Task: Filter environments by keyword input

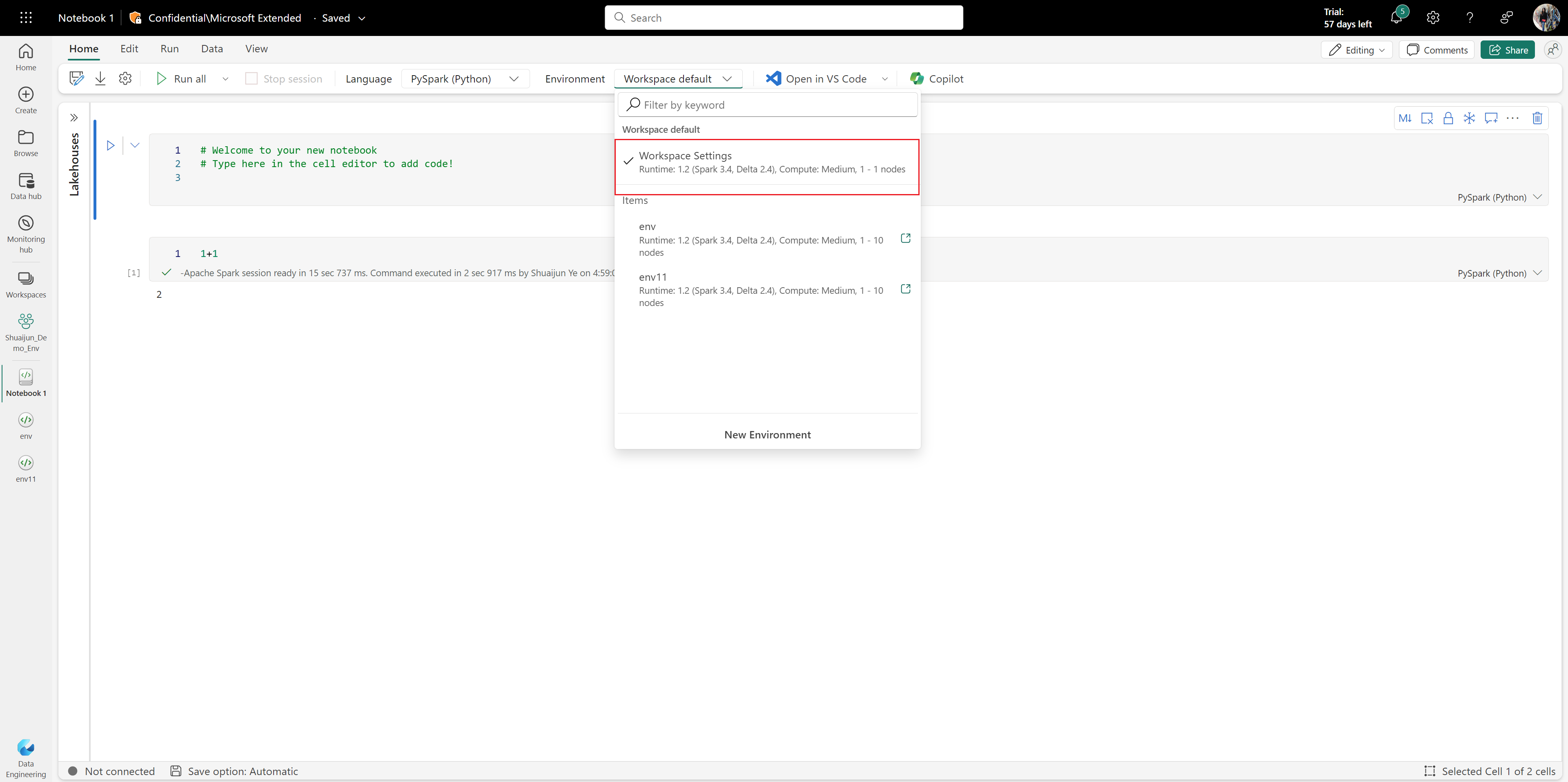Action: 768,104
